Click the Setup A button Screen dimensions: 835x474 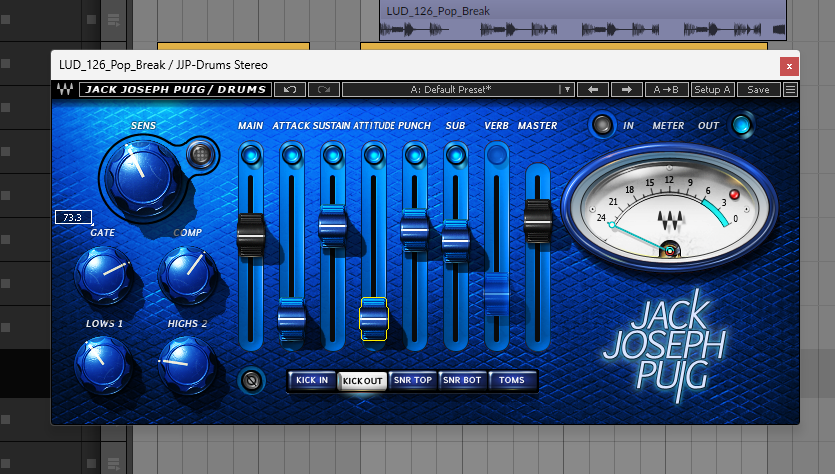[x=713, y=89]
